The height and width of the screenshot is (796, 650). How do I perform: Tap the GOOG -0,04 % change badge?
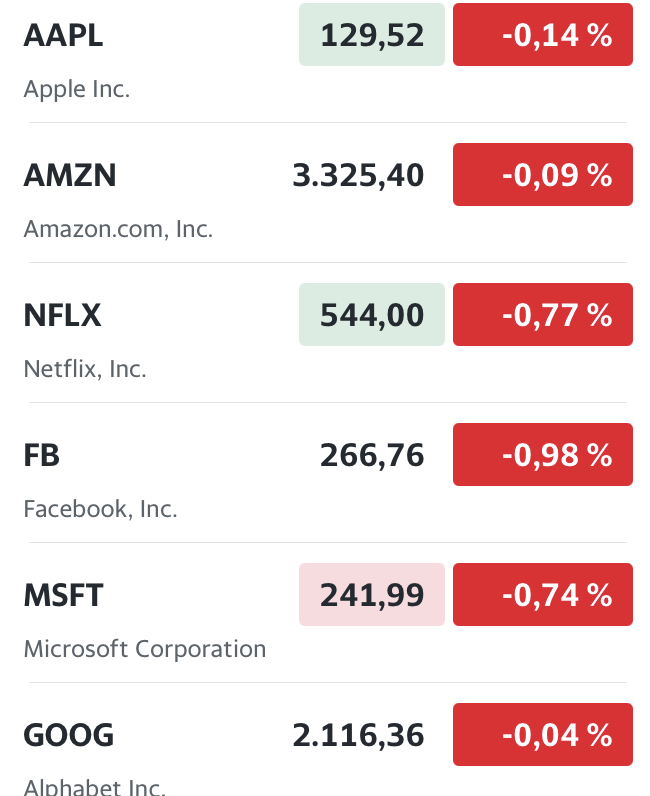click(543, 736)
